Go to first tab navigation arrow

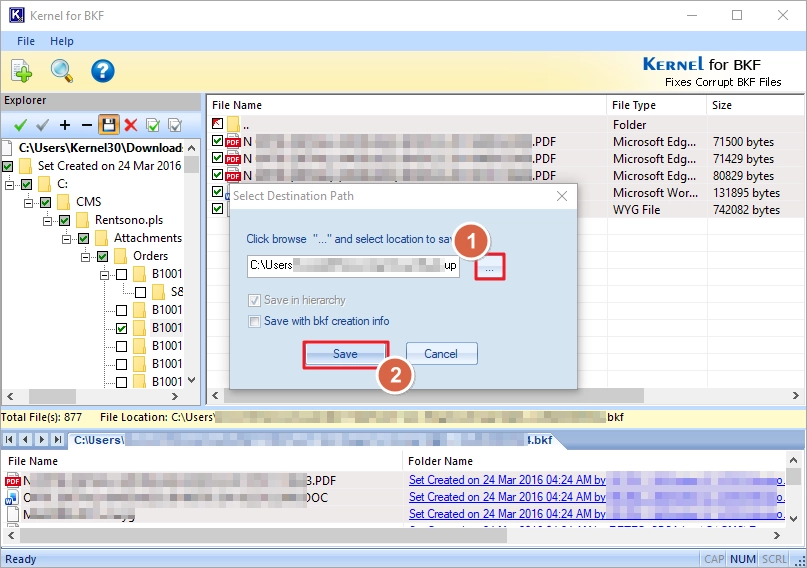9,439
